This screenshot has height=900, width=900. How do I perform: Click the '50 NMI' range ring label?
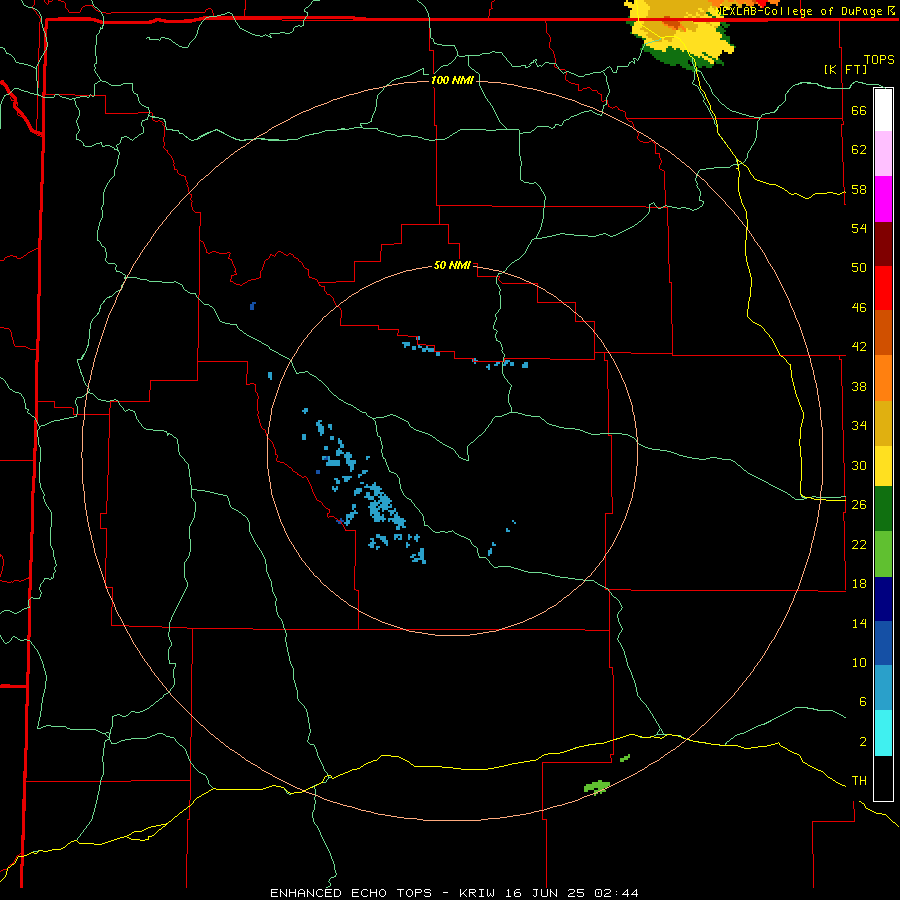coord(452,265)
